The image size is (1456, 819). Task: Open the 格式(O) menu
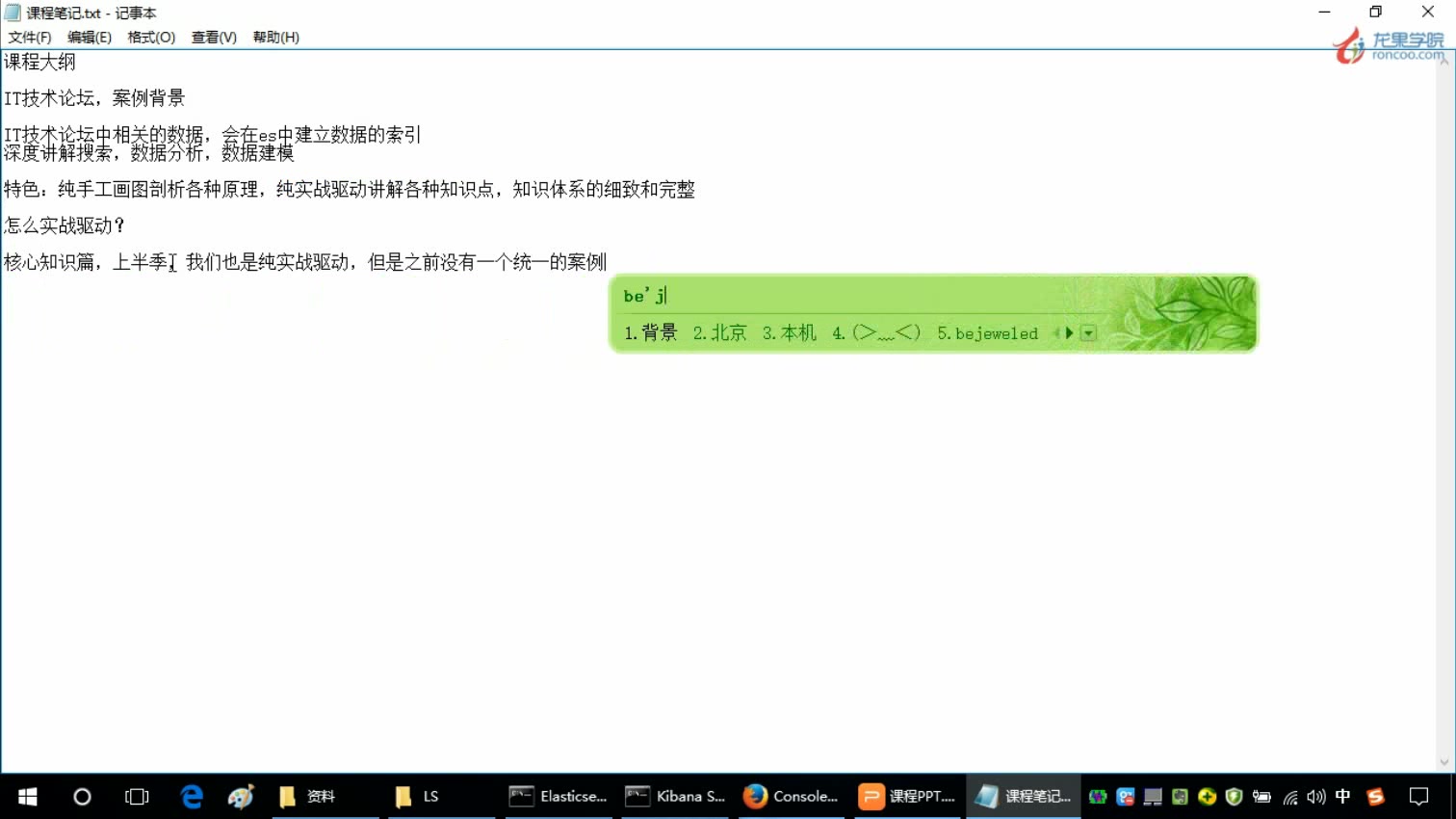tap(151, 37)
